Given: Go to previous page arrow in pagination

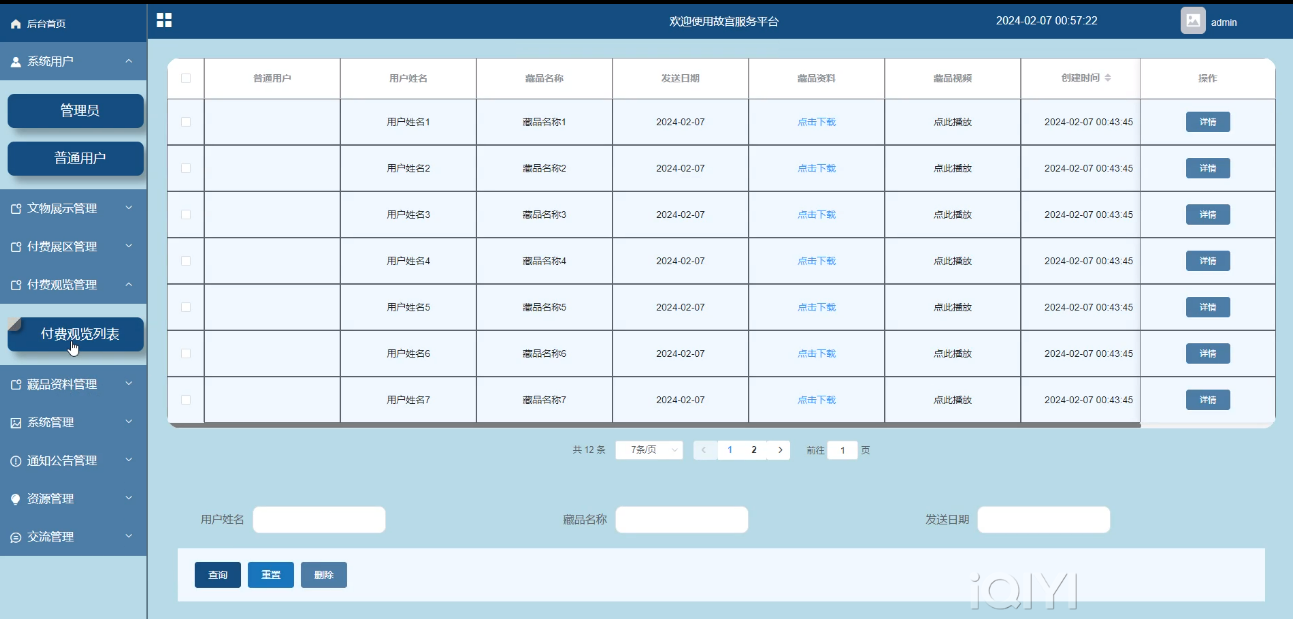Looking at the screenshot, I should coord(704,450).
